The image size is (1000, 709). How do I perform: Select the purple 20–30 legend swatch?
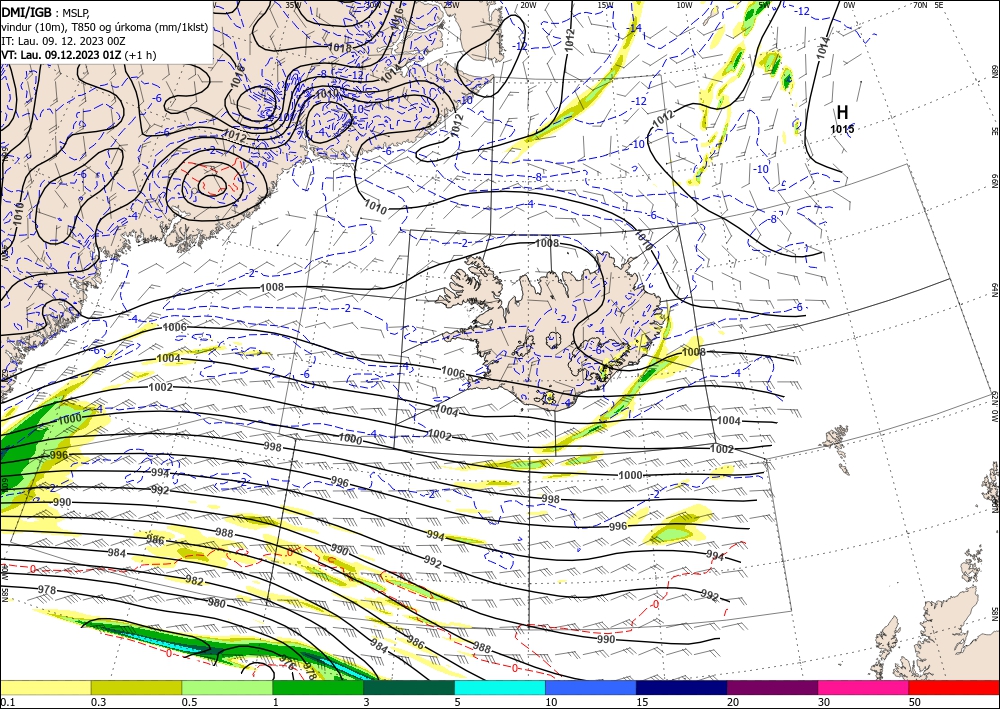point(772,687)
